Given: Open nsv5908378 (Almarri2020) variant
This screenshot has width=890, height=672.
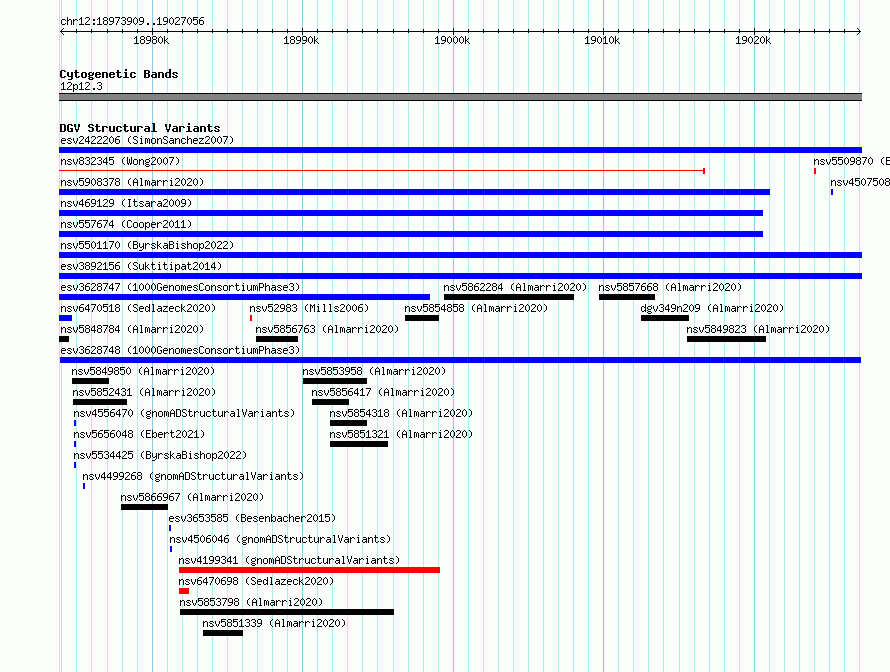Looking at the screenshot, I should [x=132, y=182].
